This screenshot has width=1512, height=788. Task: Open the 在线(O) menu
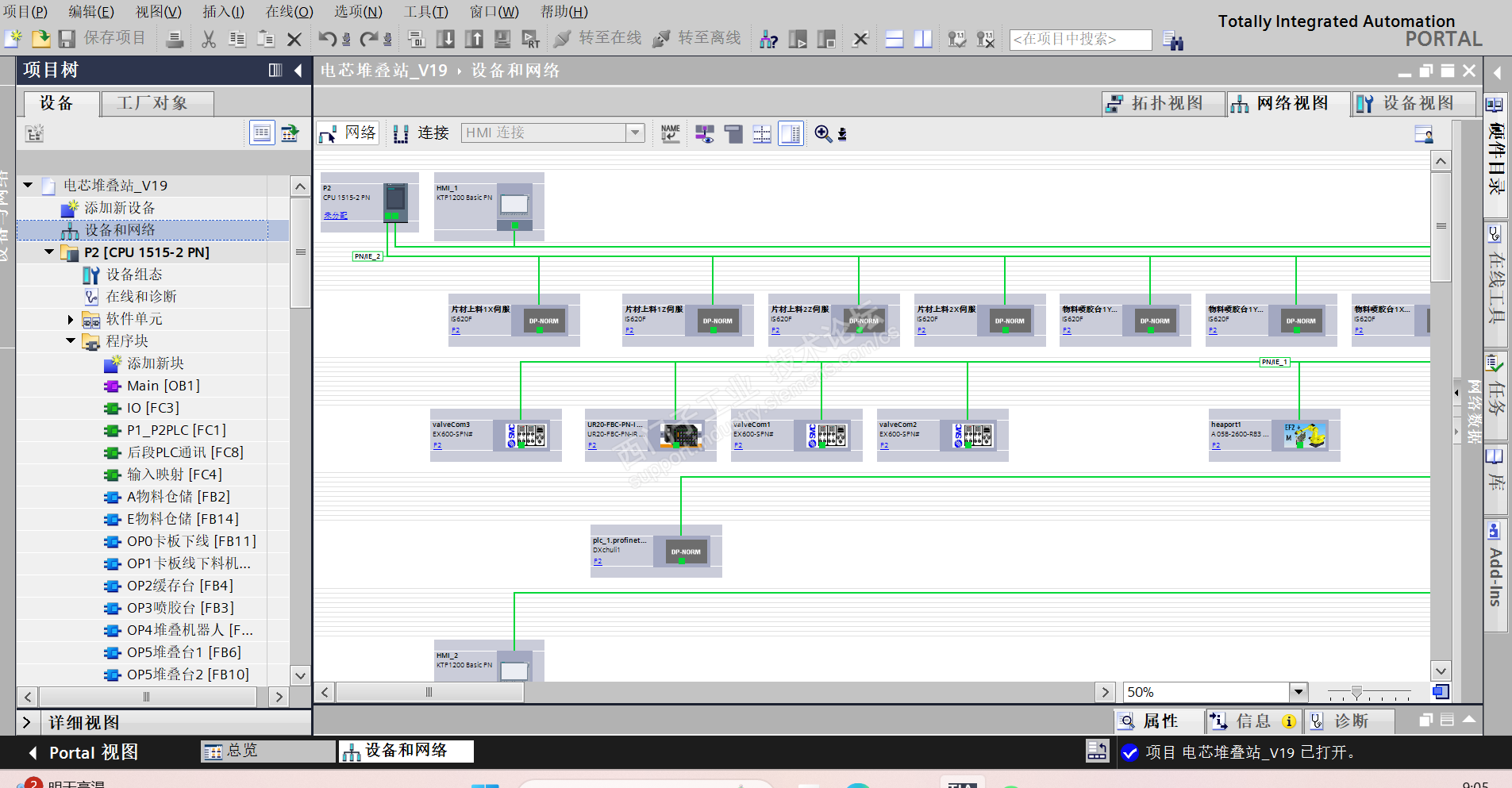[x=289, y=12]
